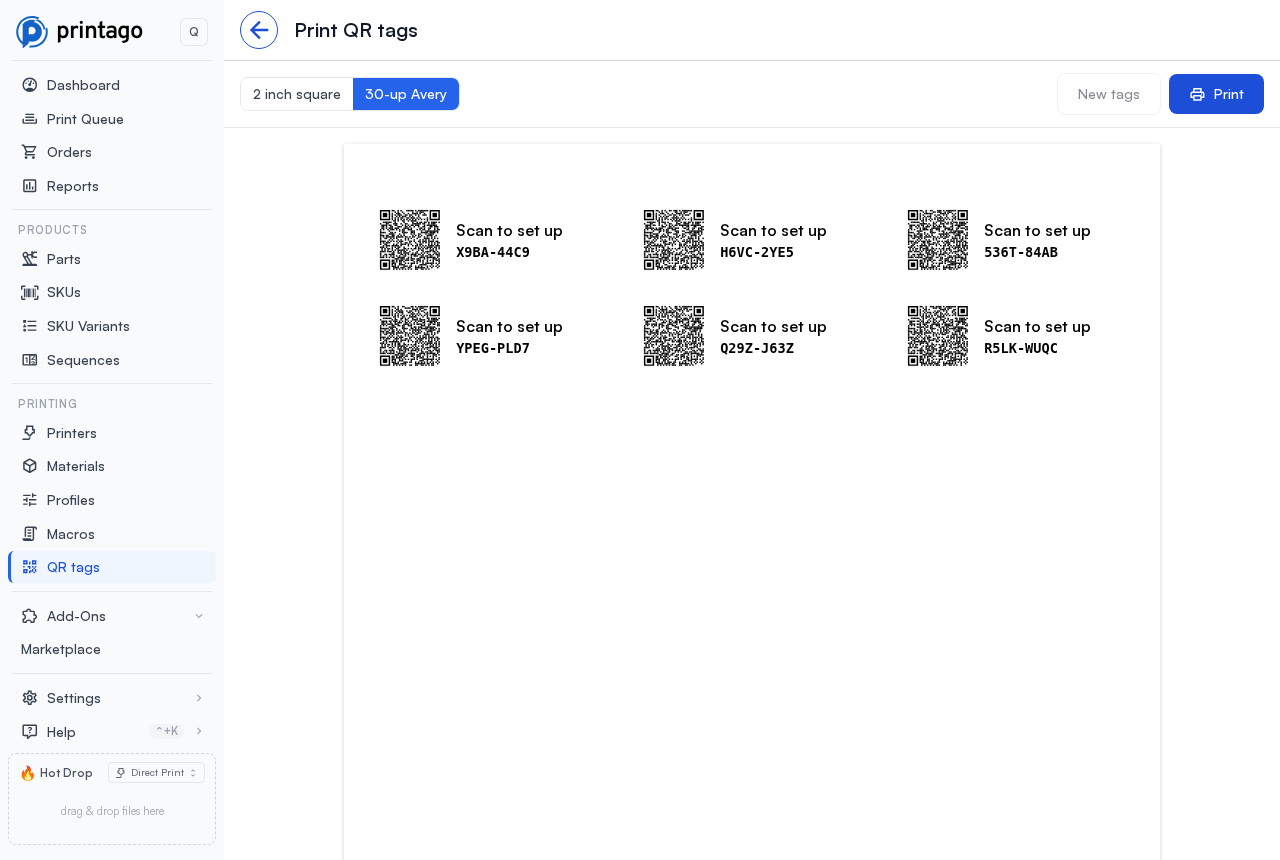This screenshot has width=1280, height=860.
Task: Open SKU Variants list icon
Action: [30, 326]
